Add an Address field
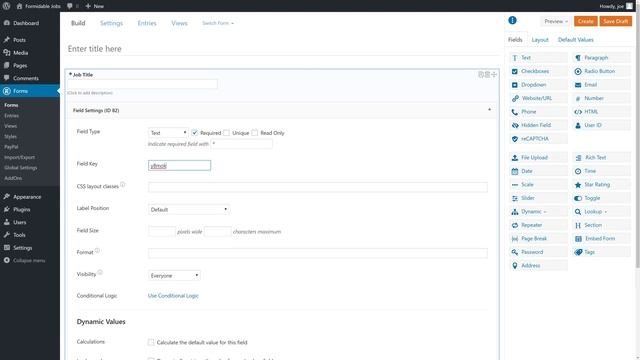Viewport: 640px width, 360px height. (538, 265)
